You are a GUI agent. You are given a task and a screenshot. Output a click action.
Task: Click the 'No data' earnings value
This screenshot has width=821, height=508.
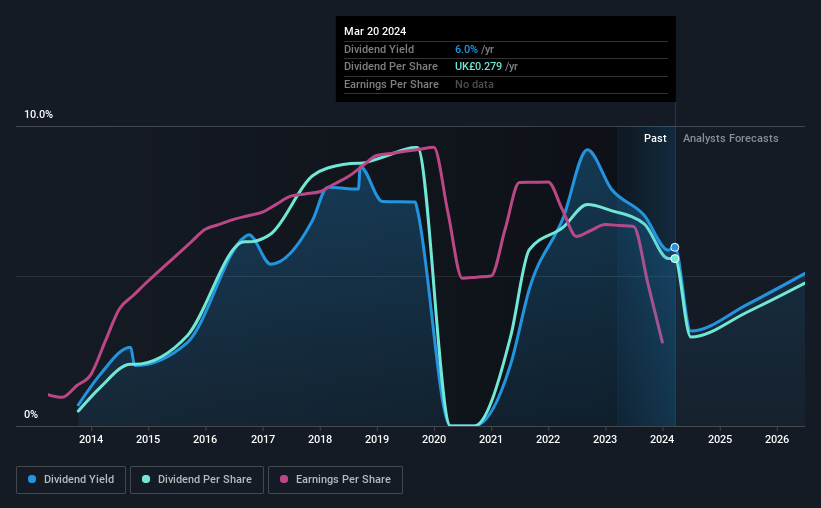click(x=474, y=84)
